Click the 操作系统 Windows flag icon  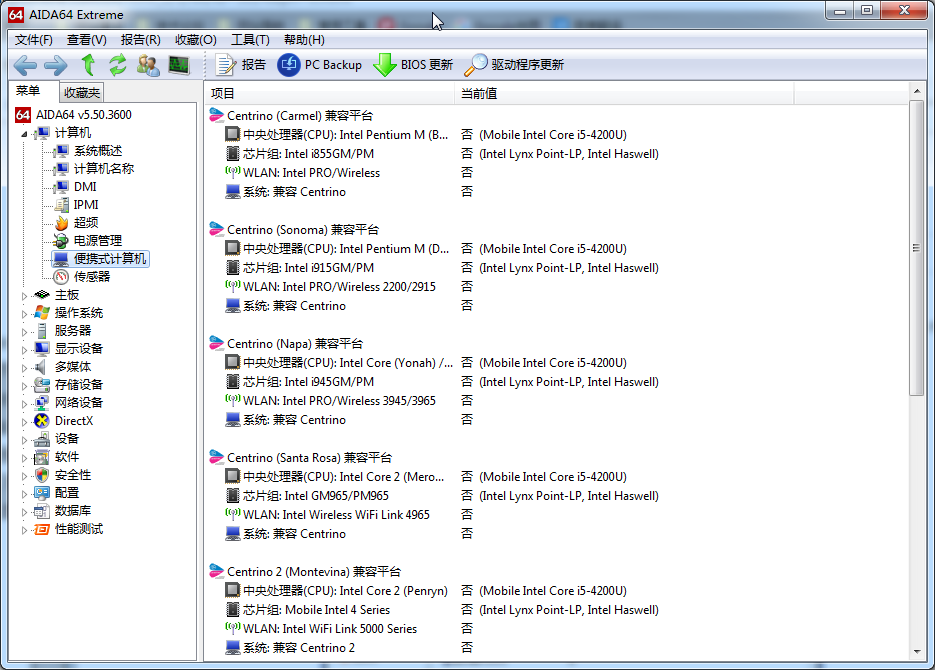click(42, 312)
